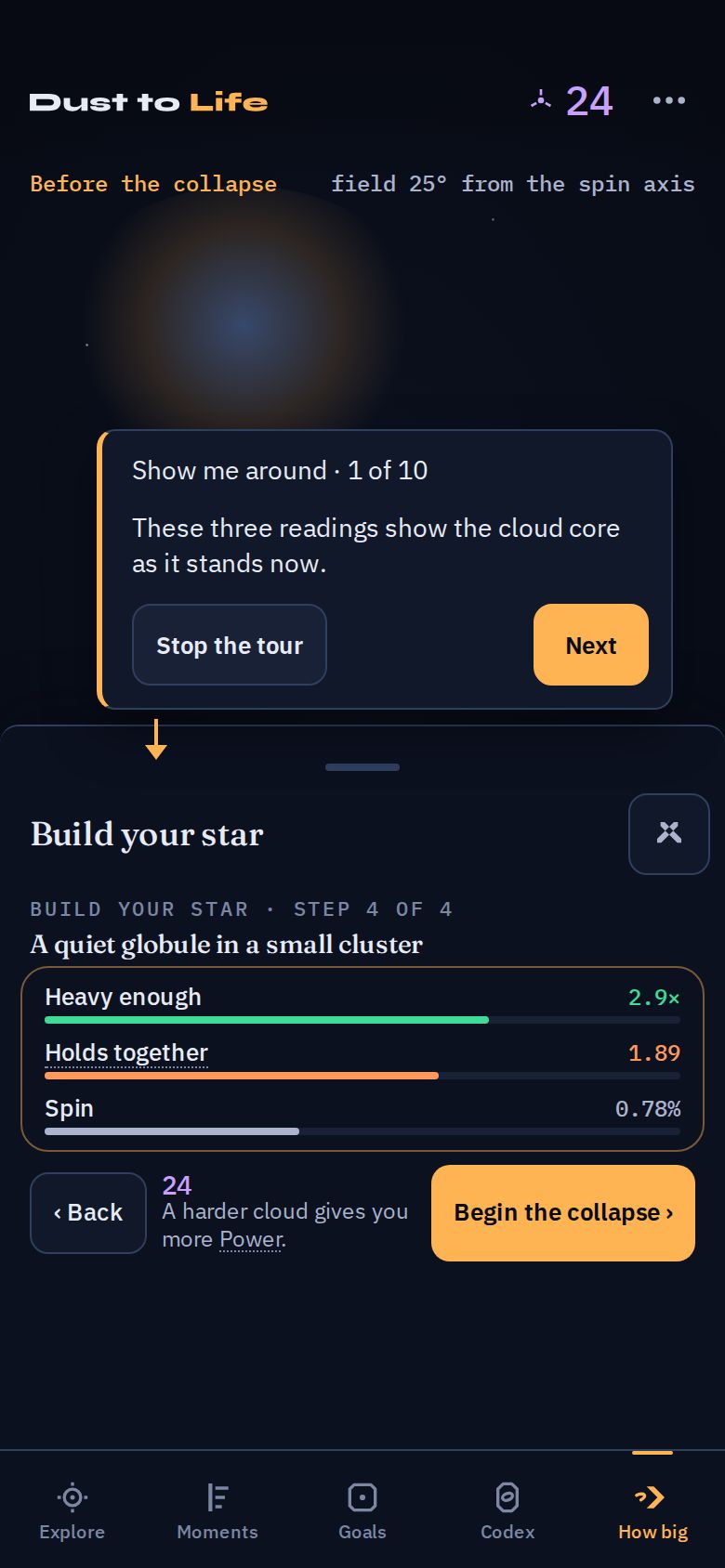Open the Goals tab icon
The height and width of the screenshot is (1568, 725).
[x=362, y=1497]
